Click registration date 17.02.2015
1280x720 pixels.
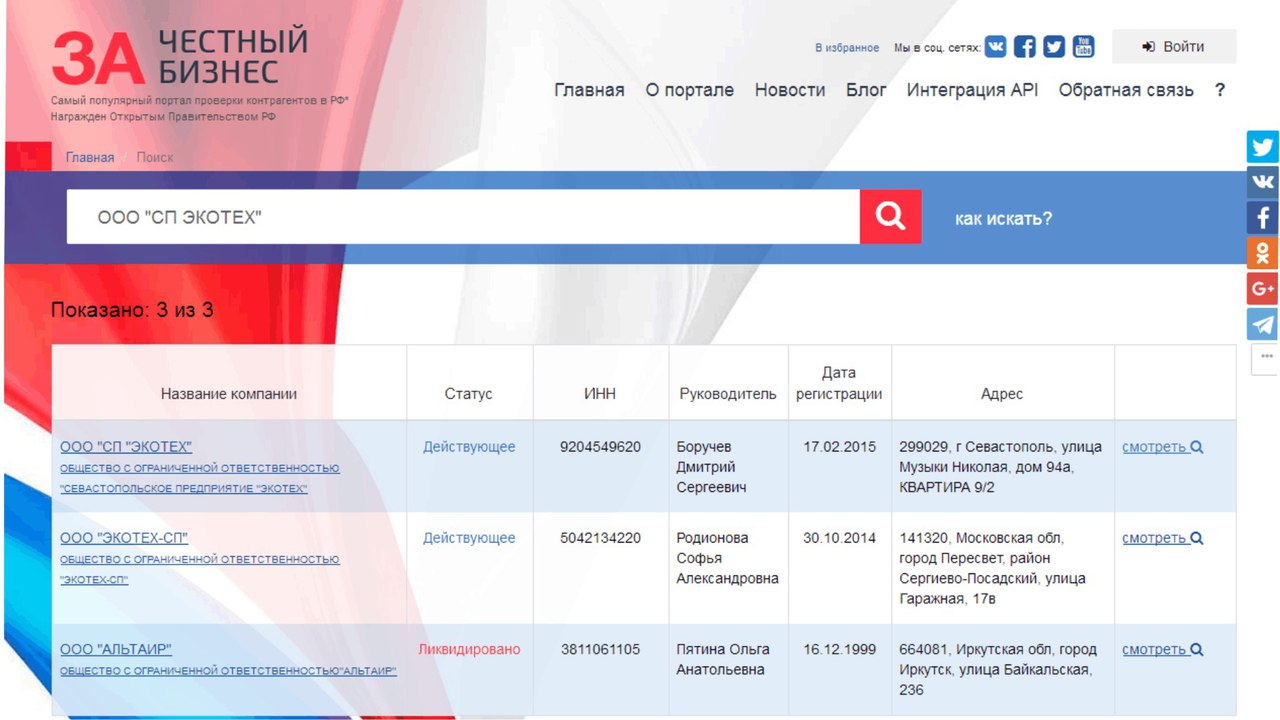839,447
